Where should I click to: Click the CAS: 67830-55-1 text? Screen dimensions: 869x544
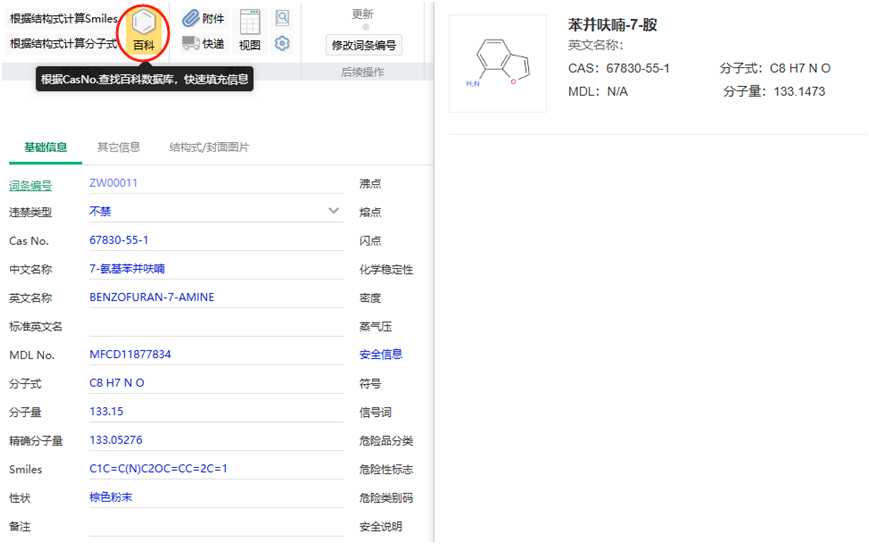(618, 68)
